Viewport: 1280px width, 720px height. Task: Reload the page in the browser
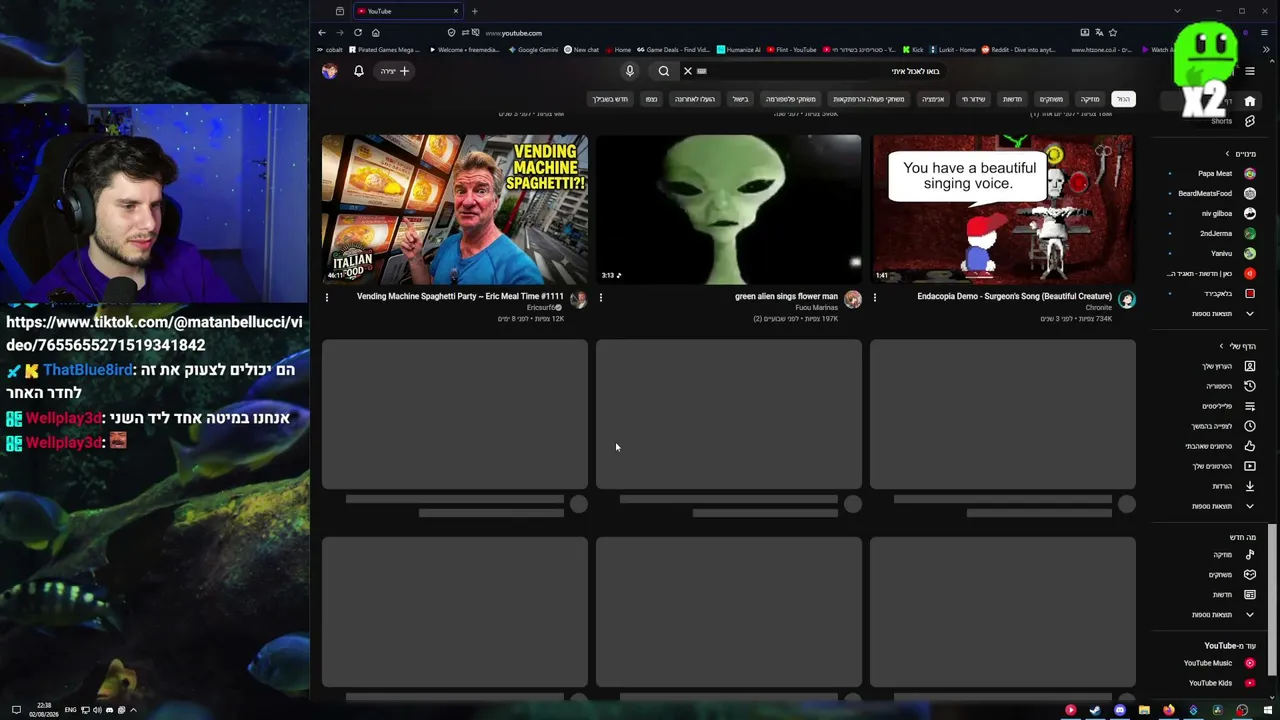click(358, 33)
